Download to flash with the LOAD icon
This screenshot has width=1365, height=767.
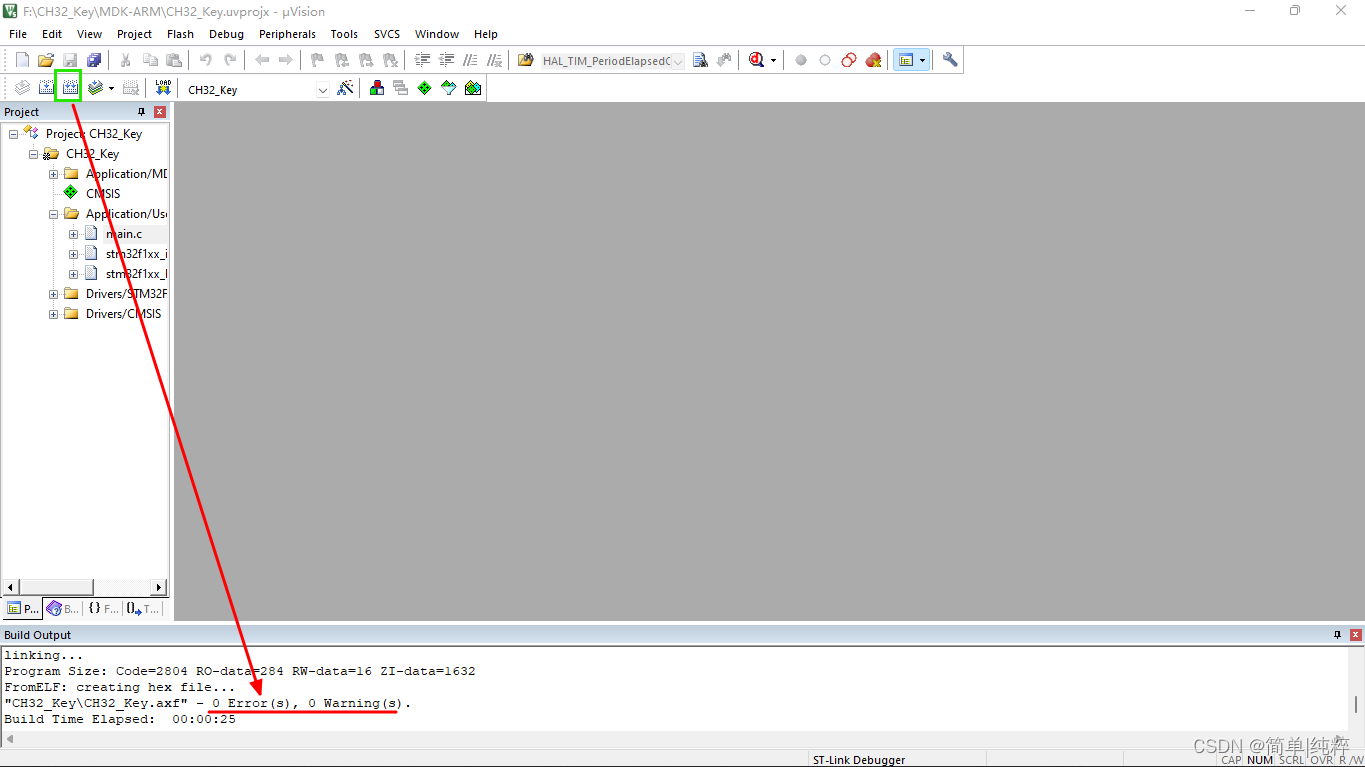pyautogui.click(x=163, y=88)
